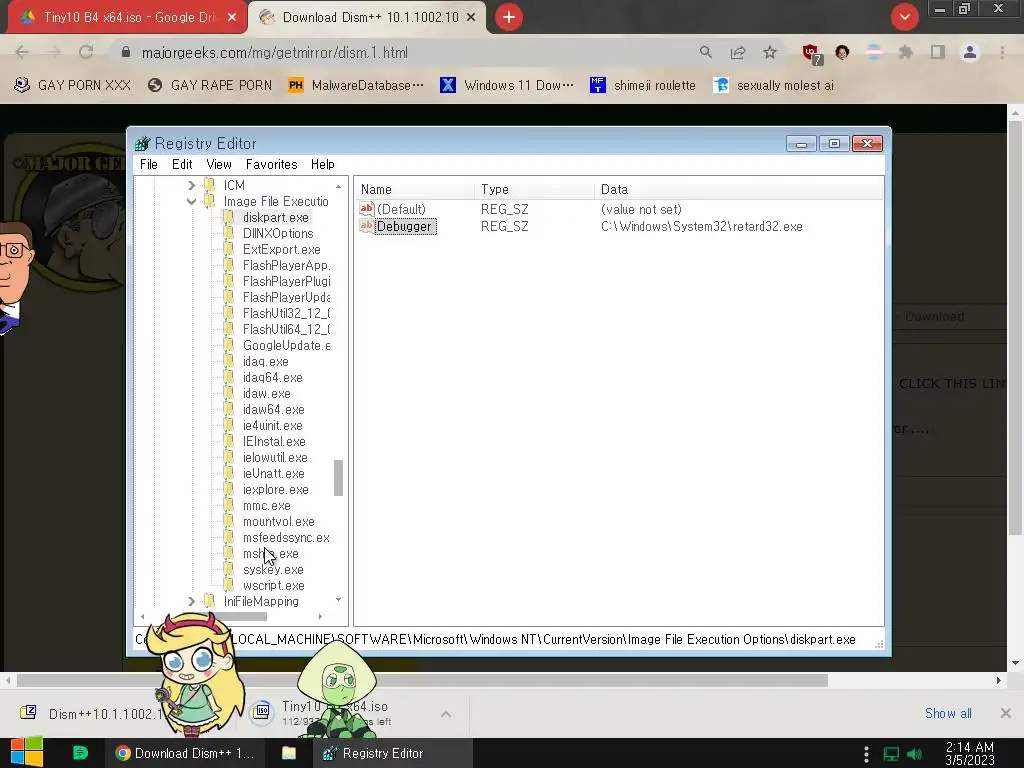
Task: Click the (Default) string value icon
Action: tap(366, 209)
